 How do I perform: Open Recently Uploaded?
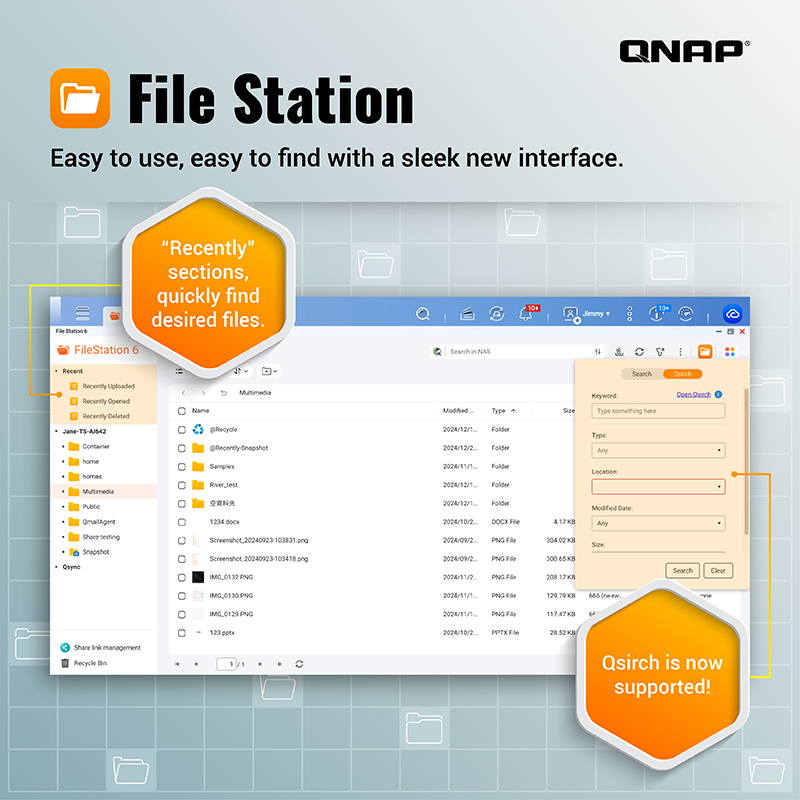tap(109, 386)
